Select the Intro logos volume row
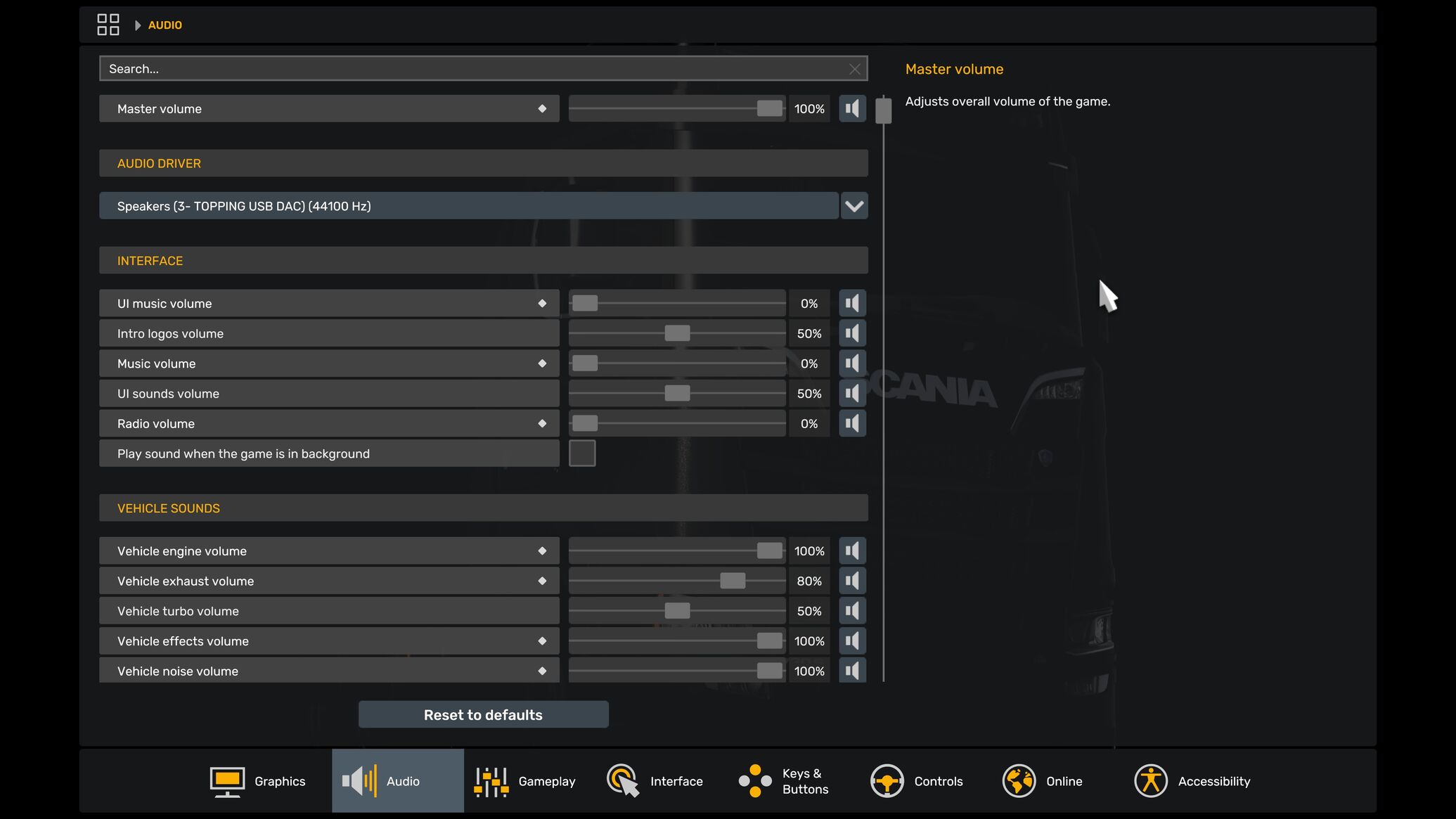The height and width of the screenshot is (819, 1456). click(x=329, y=333)
